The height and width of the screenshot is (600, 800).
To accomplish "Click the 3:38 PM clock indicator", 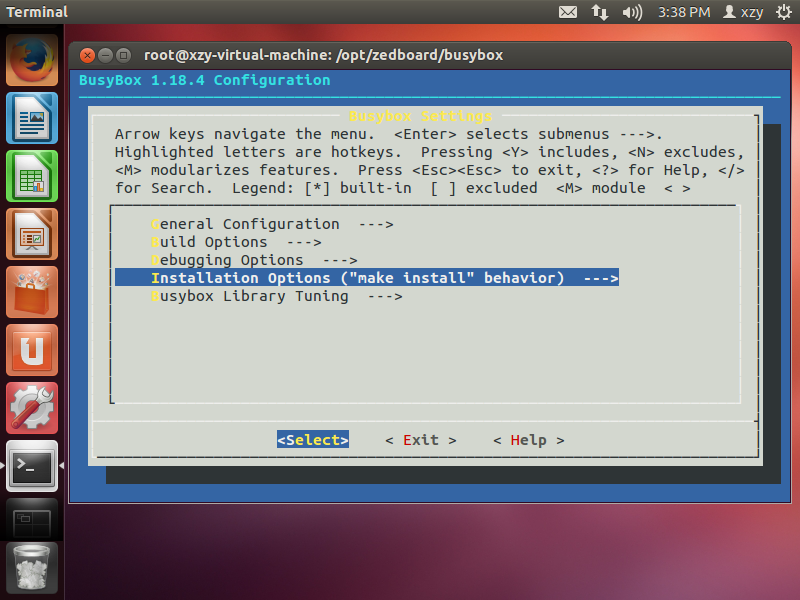I will click(684, 12).
